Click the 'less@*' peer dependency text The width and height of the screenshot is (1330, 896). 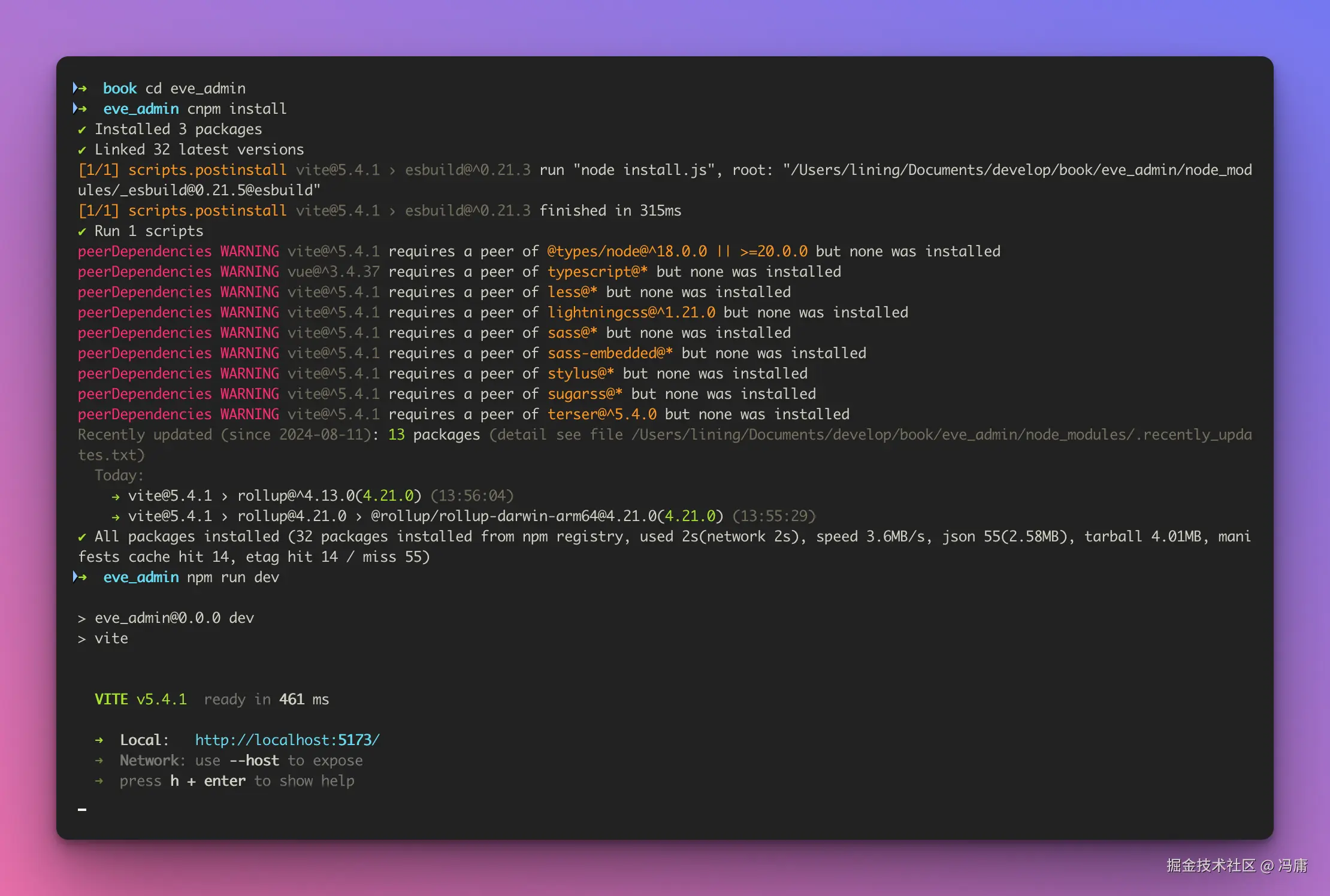pyautogui.click(x=572, y=292)
